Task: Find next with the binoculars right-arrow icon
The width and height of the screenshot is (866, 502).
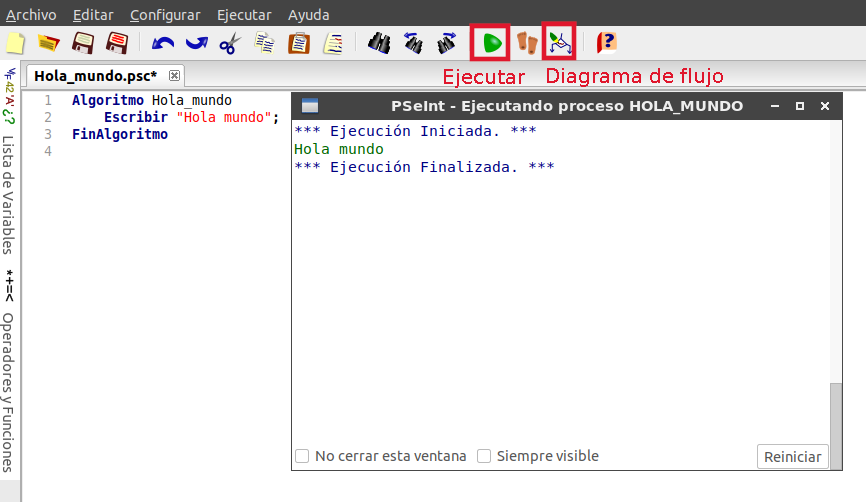Action: (447, 43)
